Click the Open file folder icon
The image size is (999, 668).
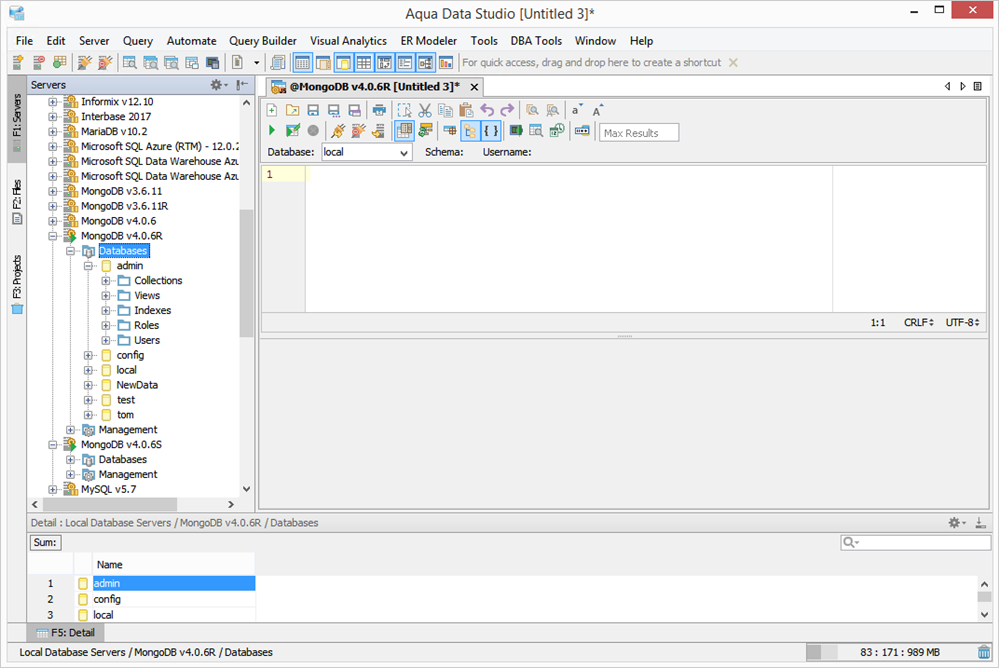pyautogui.click(x=292, y=110)
